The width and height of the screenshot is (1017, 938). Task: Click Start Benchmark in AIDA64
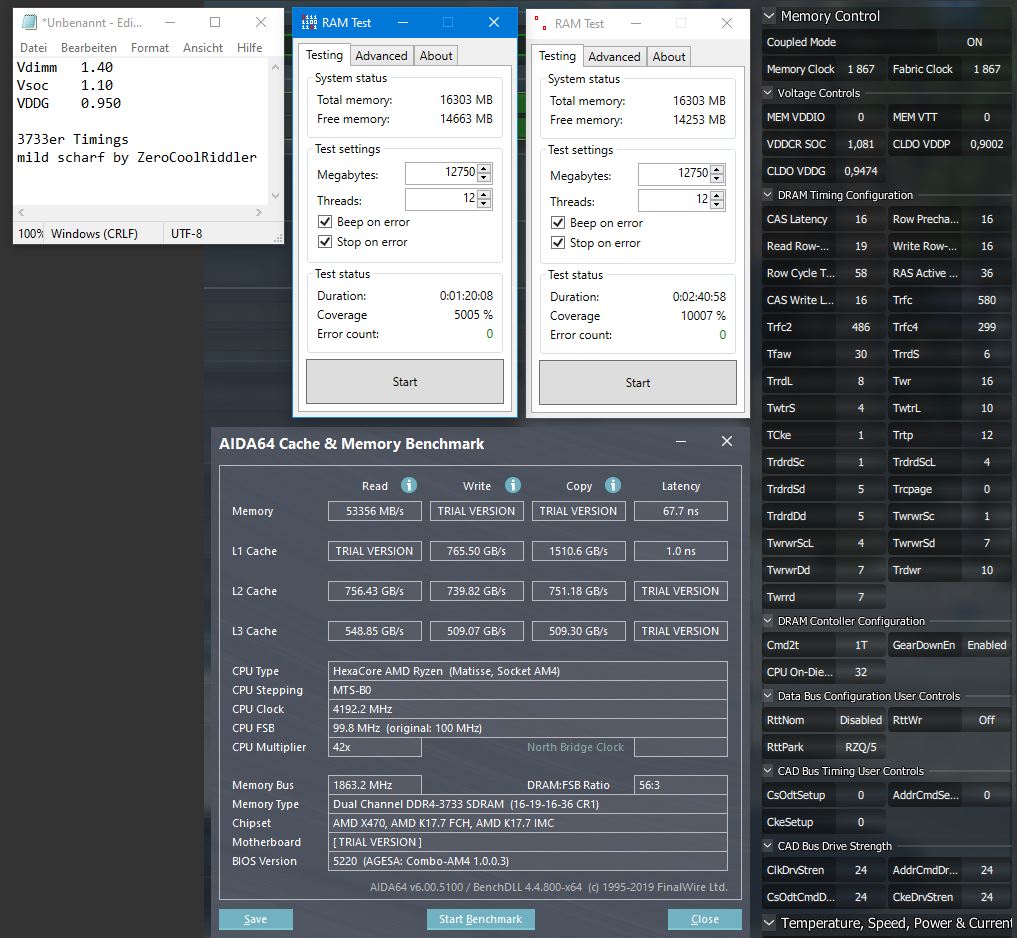coord(481,919)
